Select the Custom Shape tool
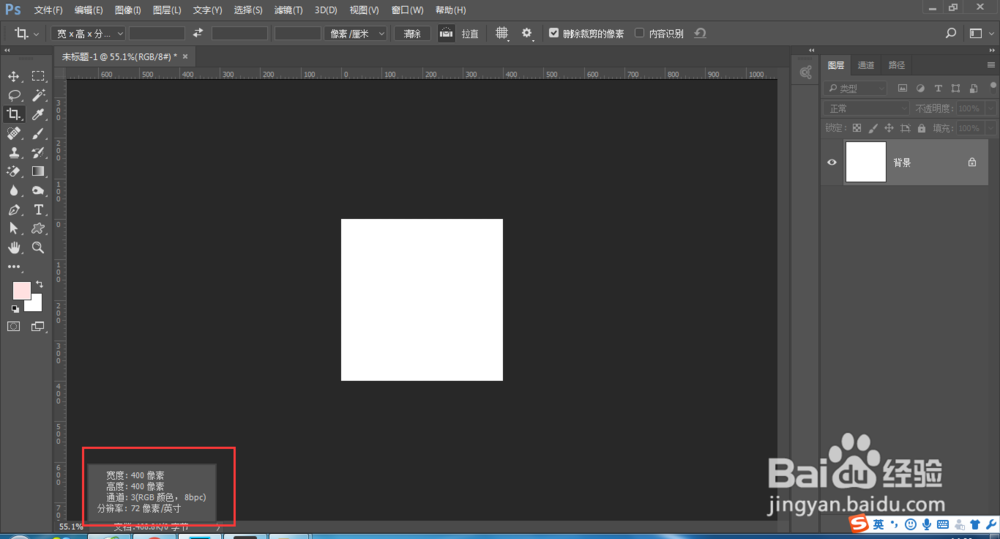The width and height of the screenshot is (1000, 539). point(38,228)
